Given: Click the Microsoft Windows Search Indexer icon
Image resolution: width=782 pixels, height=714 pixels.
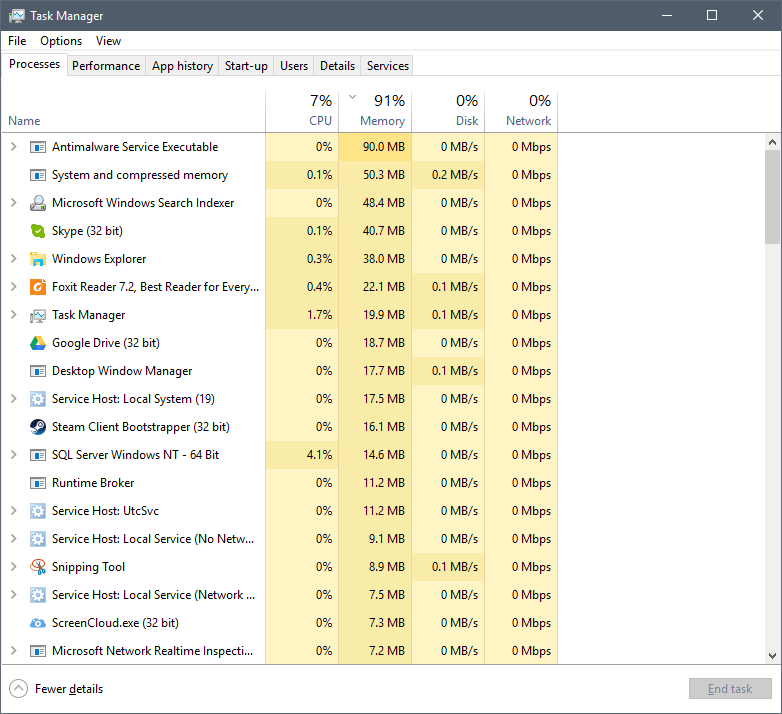Looking at the screenshot, I should coord(38,203).
